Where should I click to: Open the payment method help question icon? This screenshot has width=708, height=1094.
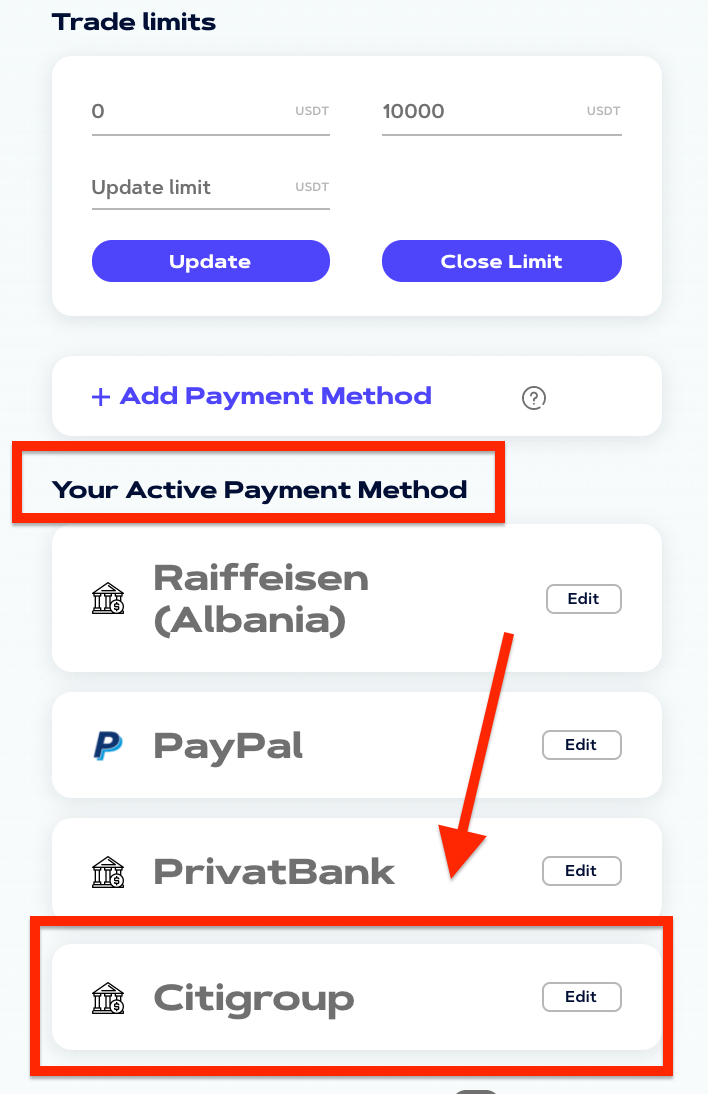534,398
